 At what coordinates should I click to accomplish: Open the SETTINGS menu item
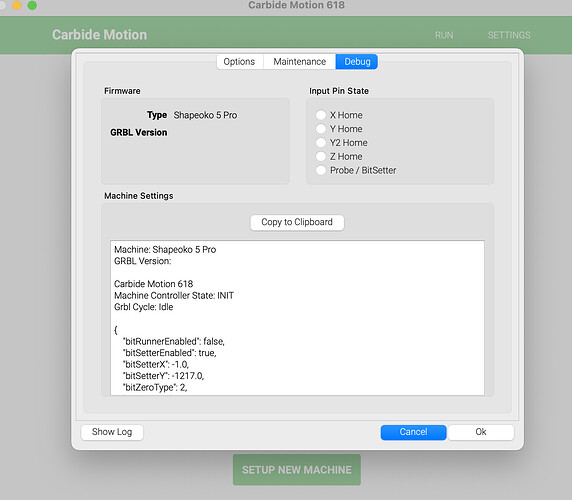pyautogui.click(x=509, y=35)
